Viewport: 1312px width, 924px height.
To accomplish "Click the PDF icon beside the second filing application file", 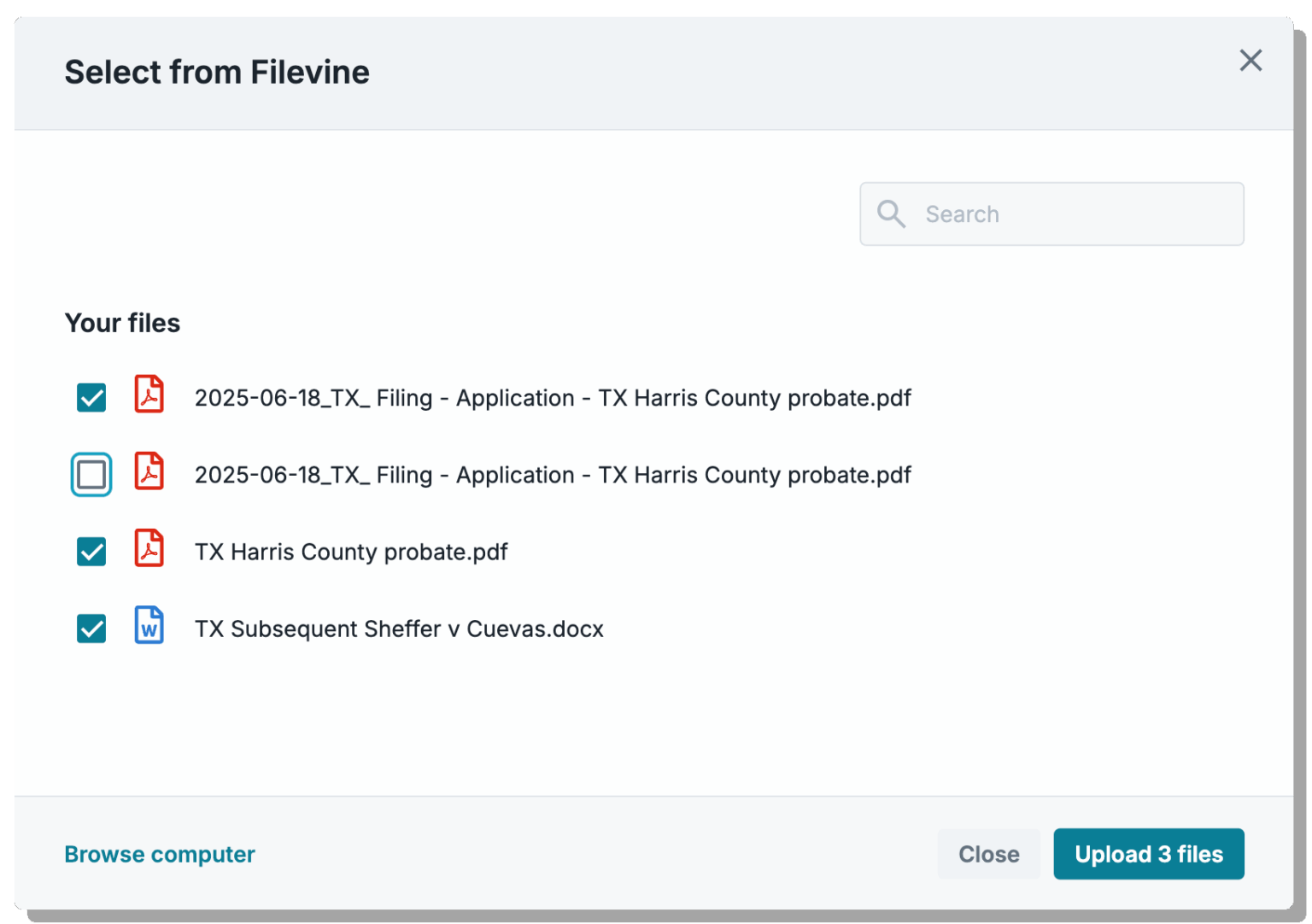I will point(149,473).
